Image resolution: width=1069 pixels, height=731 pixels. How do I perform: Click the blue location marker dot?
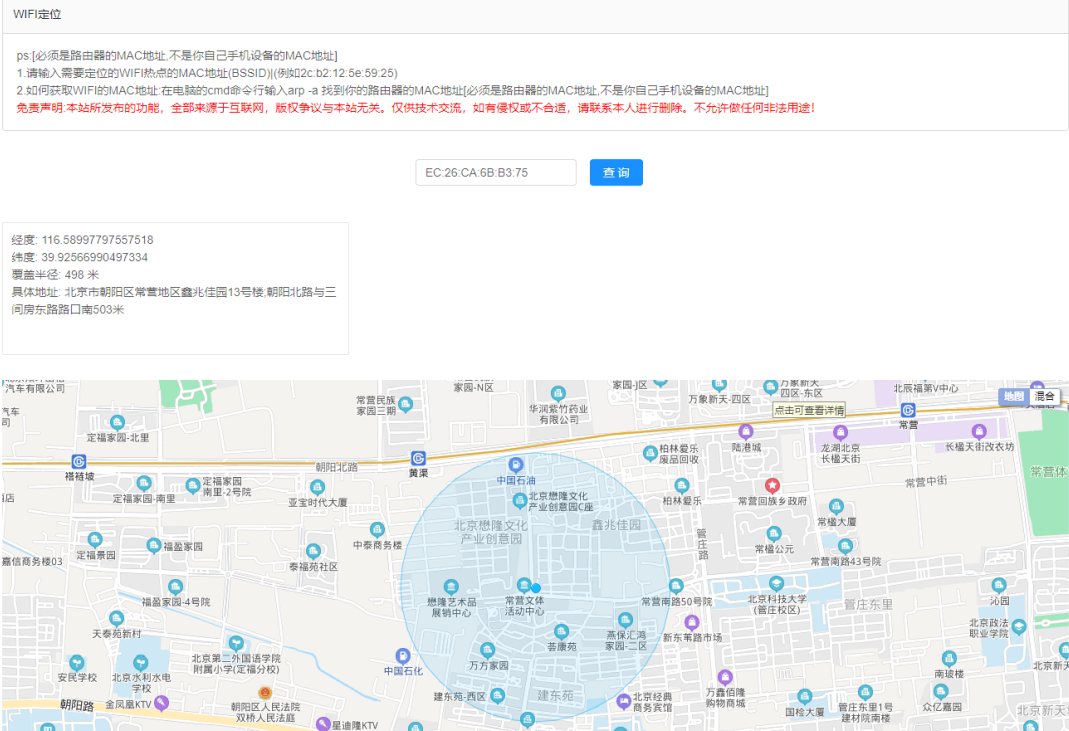point(536,588)
